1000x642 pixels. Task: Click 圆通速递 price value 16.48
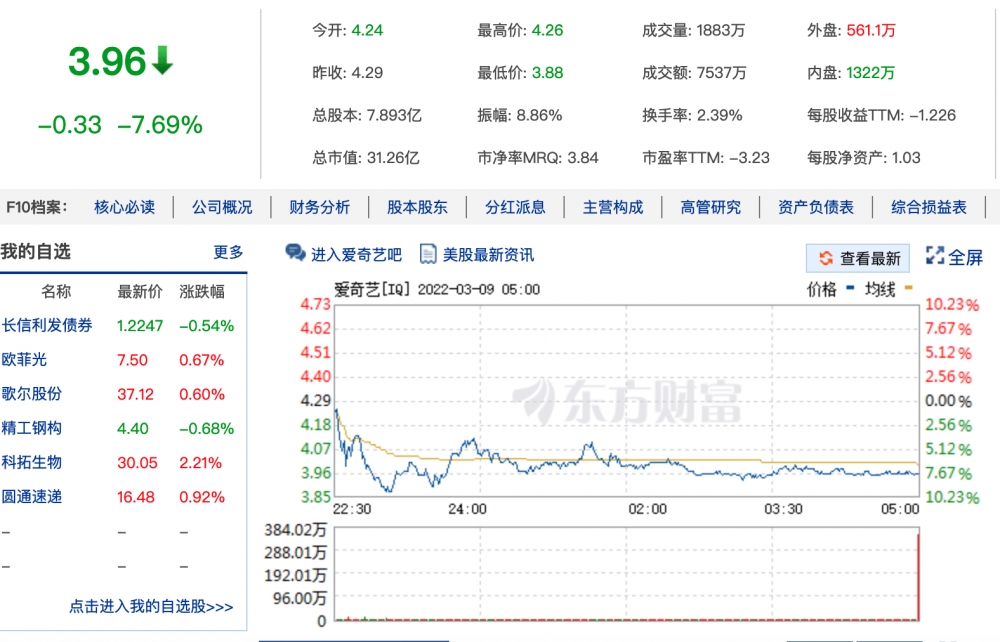tap(135, 497)
